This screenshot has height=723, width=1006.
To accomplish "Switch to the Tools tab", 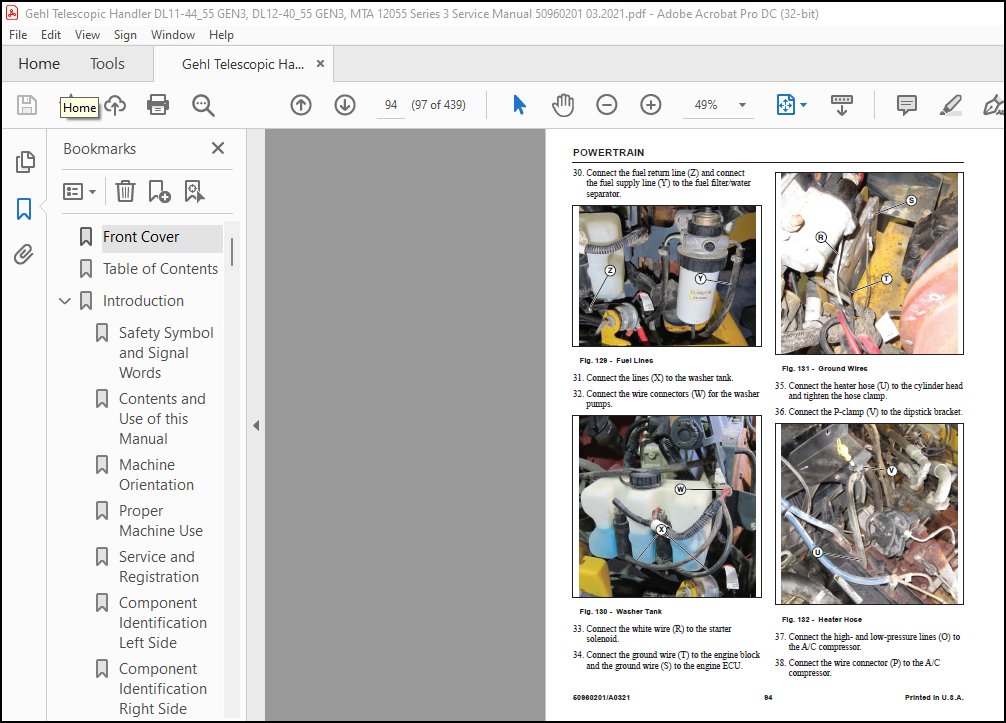I will [107, 64].
